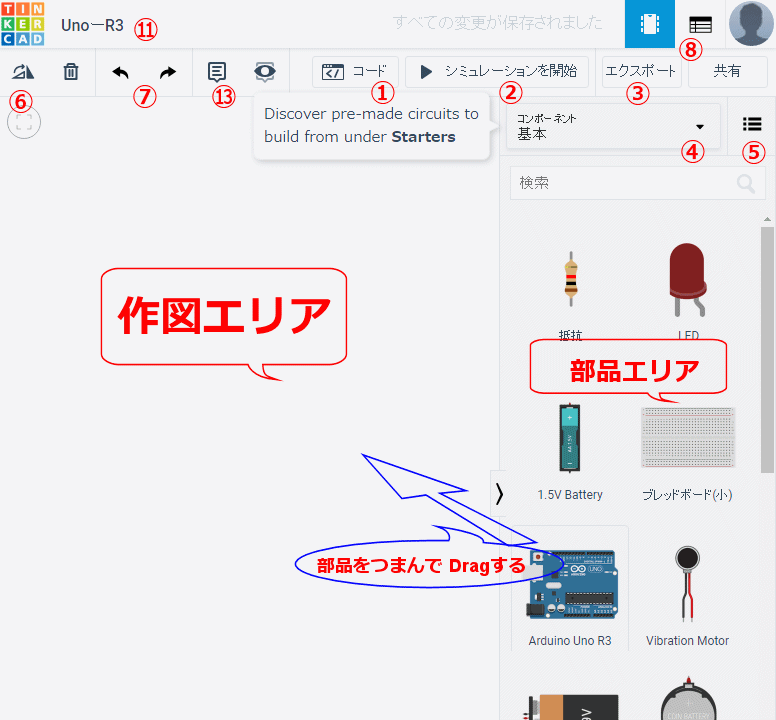Click the 共有 share button
This screenshot has width=776, height=720.
pyautogui.click(x=727, y=72)
